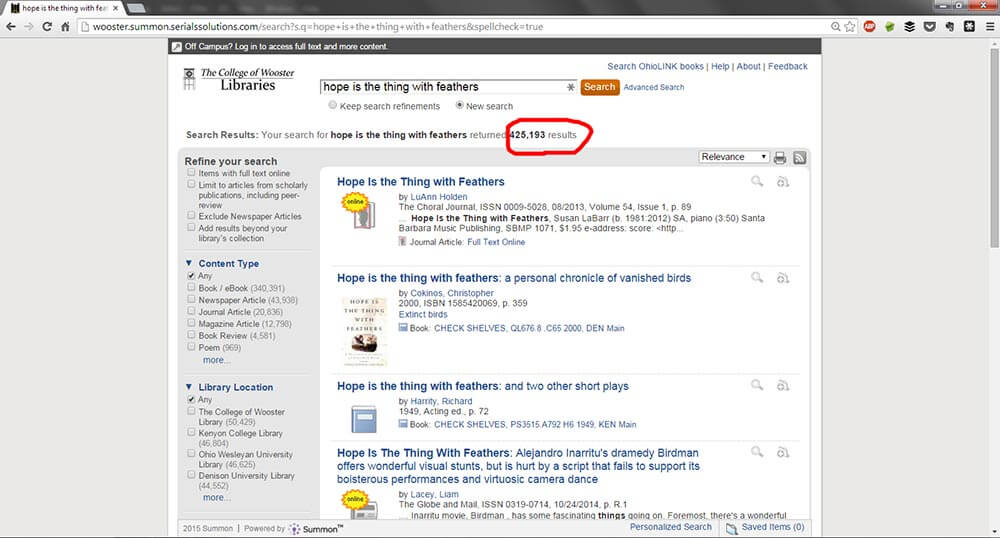1000x538 pixels.
Task: Click the College of Wooster Libraries logo
Action: 239,80
